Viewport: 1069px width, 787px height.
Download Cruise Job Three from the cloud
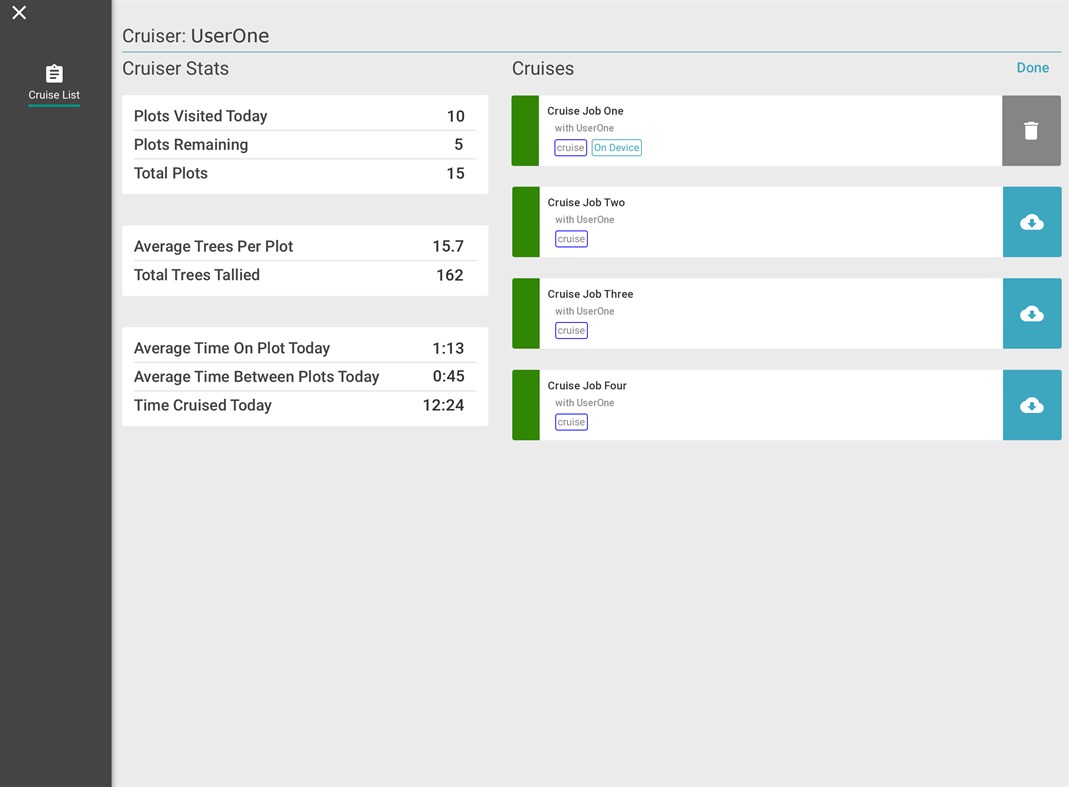(1031, 313)
